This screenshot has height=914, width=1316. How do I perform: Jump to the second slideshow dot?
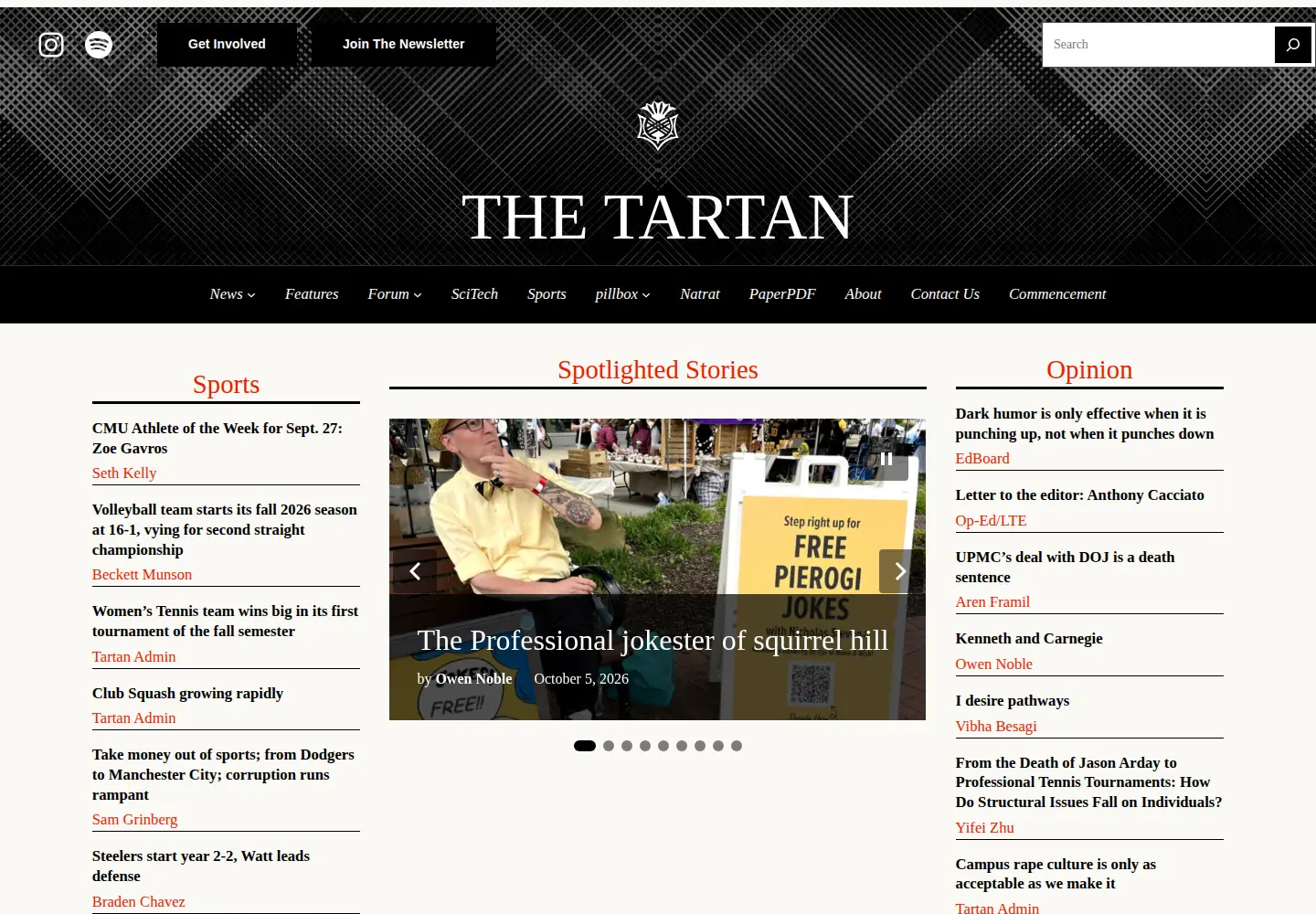click(609, 746)
